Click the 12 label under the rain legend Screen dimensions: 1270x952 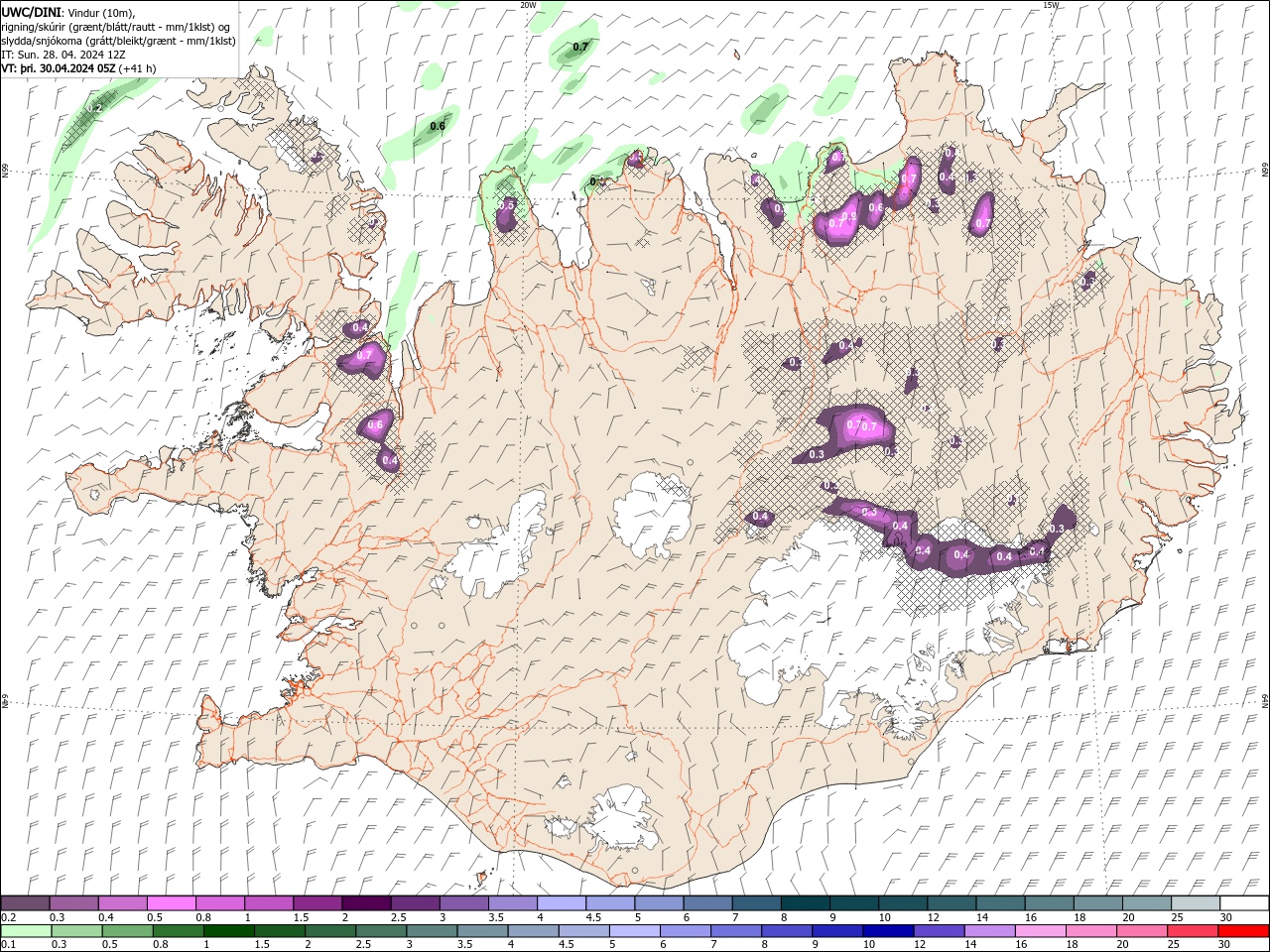920,945
